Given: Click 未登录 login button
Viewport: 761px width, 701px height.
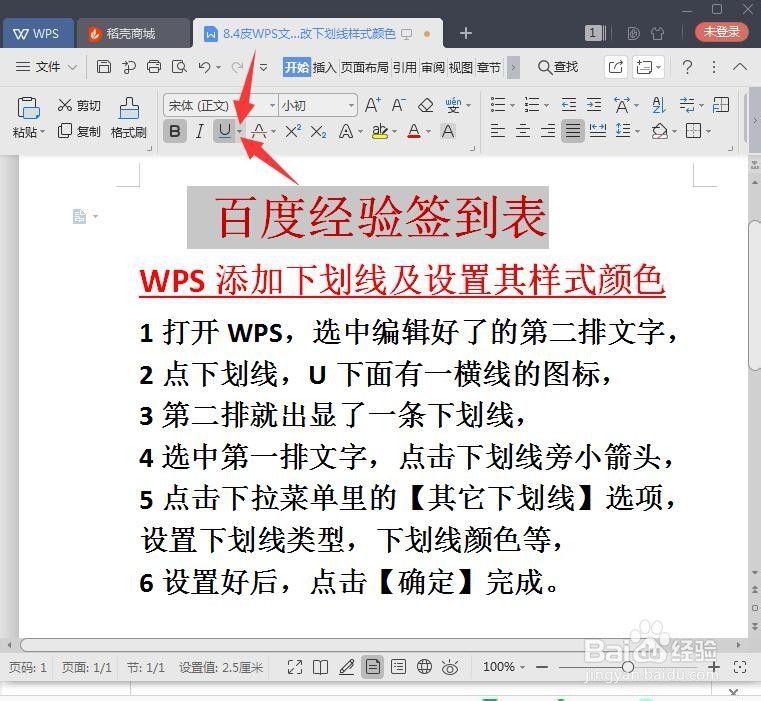Looking at the screenshot, I should coord(721,32).
